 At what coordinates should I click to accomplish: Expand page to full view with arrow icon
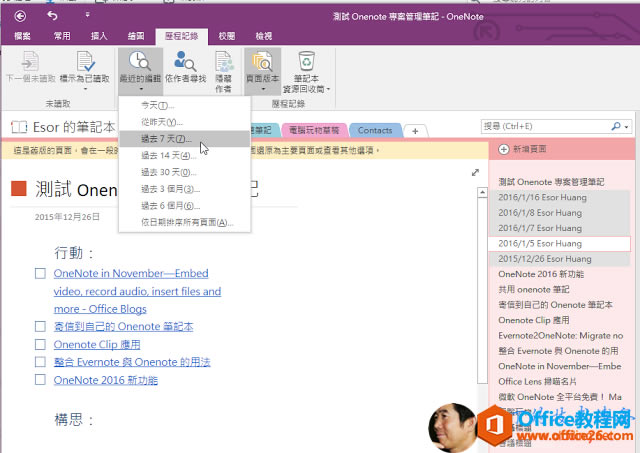point(475,173)
